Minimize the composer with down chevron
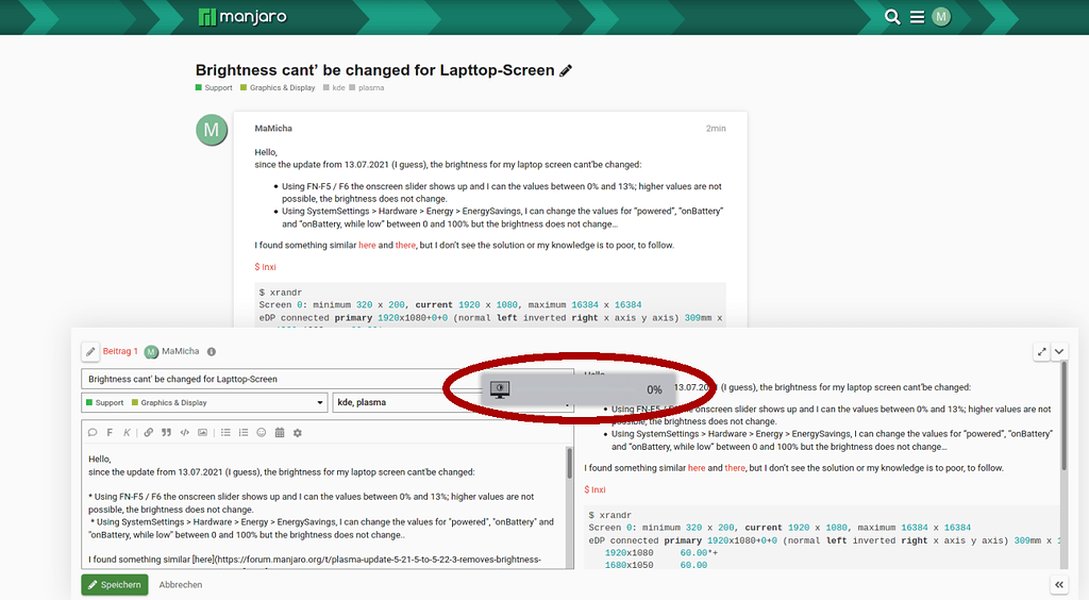The height and width of the screenshot is (600, 1089). [x=1059, y=352]
